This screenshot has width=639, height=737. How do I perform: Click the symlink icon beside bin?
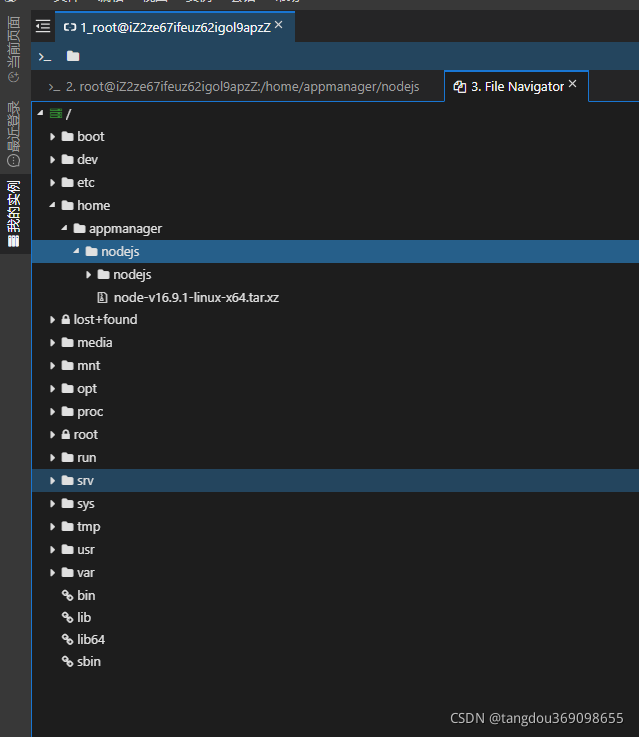click(x=67, y=596)
